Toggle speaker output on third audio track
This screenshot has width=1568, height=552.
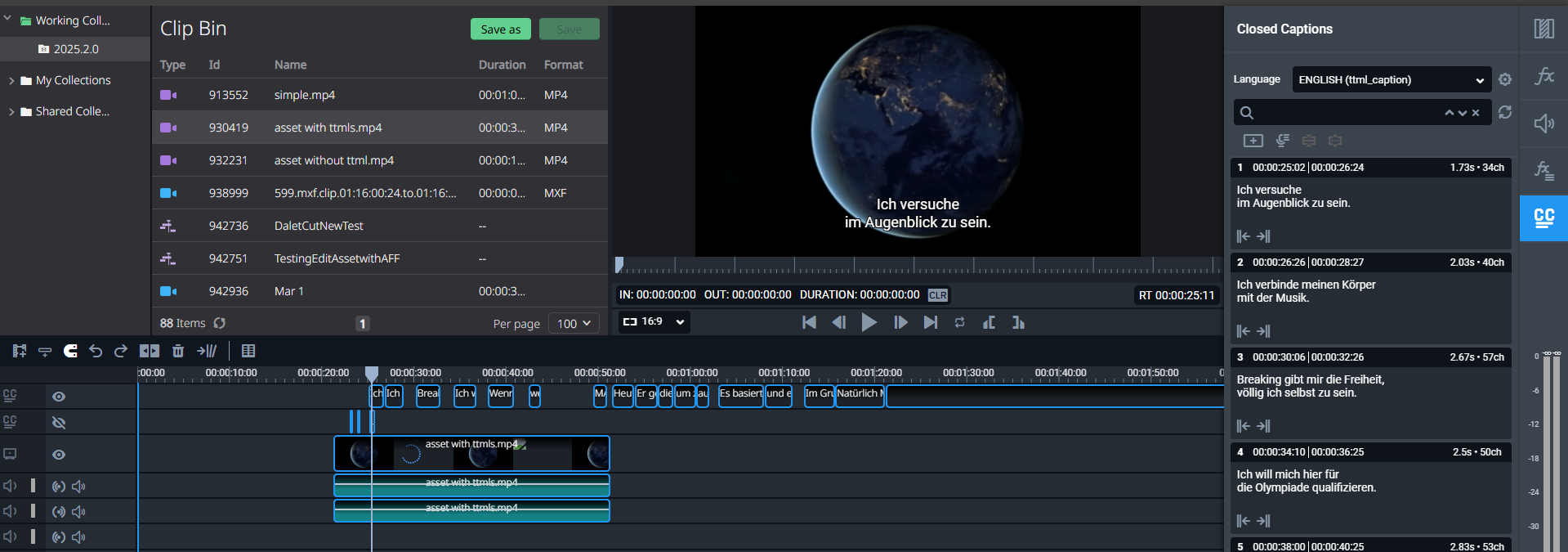point(78,537)
